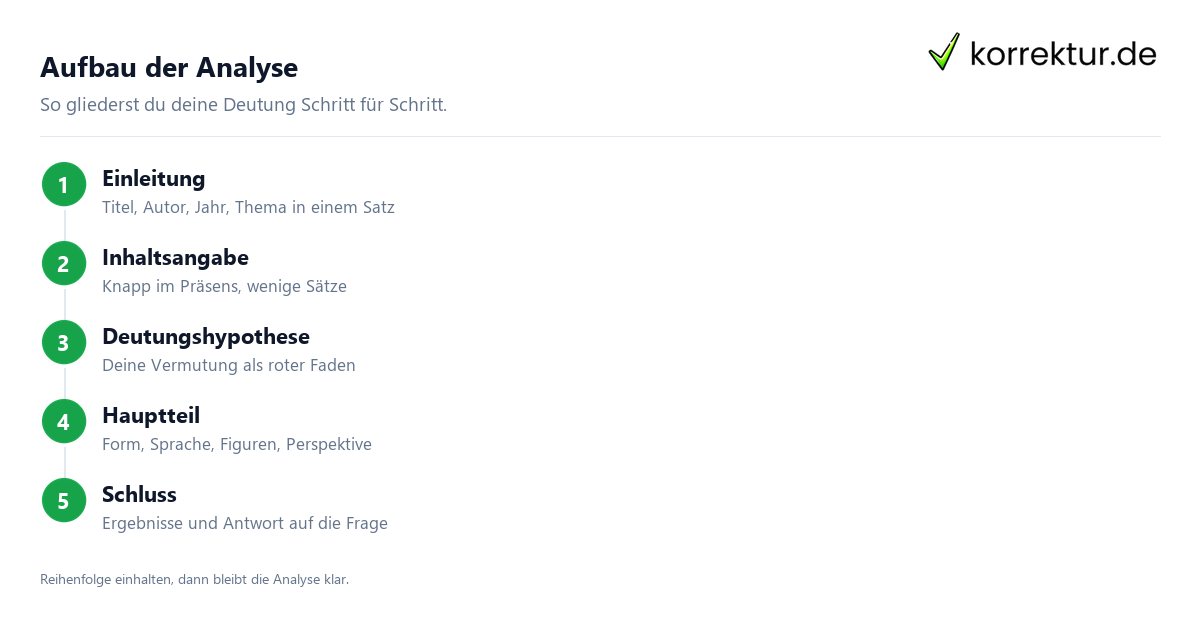
Task: Click the Einleitung heading
Action: [154, 179]
